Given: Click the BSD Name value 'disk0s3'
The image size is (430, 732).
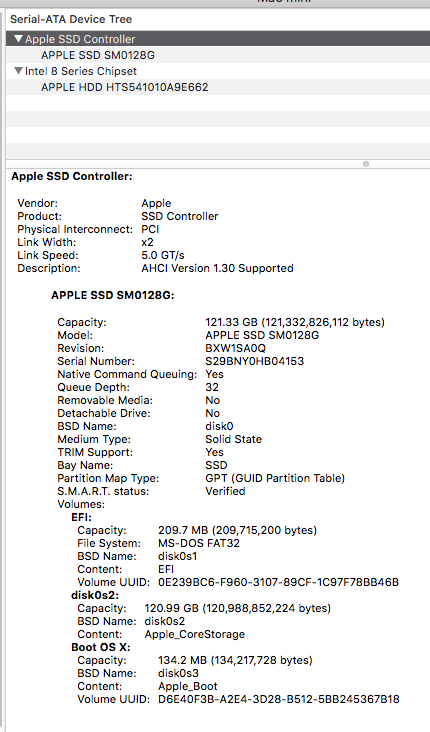Looking at the screenshot, I should click(x=178, y=674).
